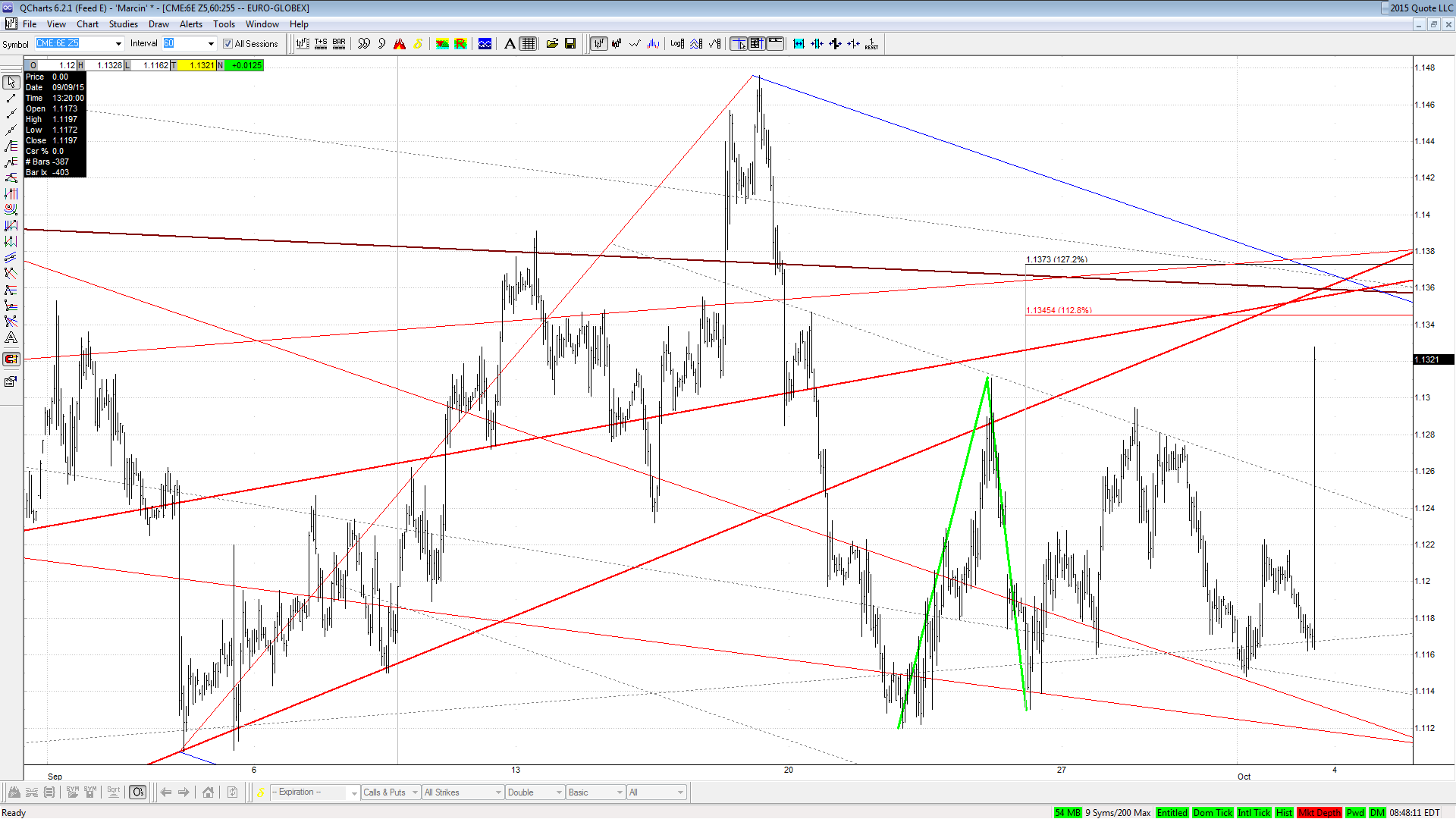The image size is (1456, 819).
Task: Toggle the chart grid lines icon
Action: [529, 44]
